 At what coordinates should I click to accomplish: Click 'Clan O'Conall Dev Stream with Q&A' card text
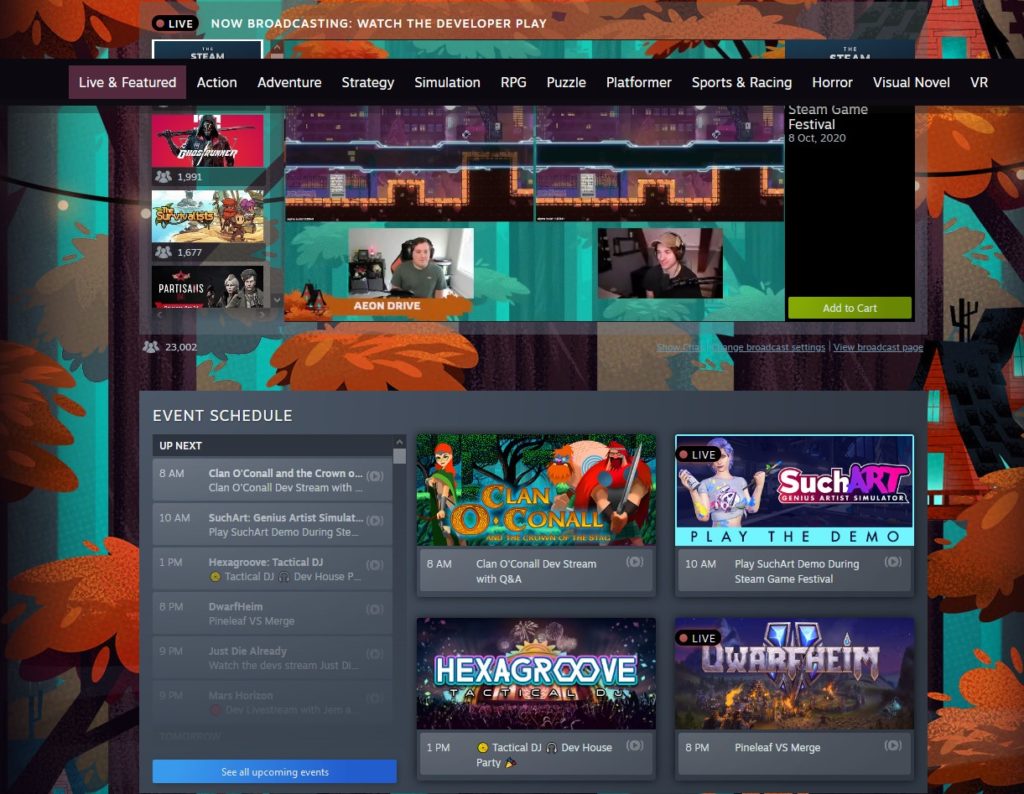tap(536, 571)
